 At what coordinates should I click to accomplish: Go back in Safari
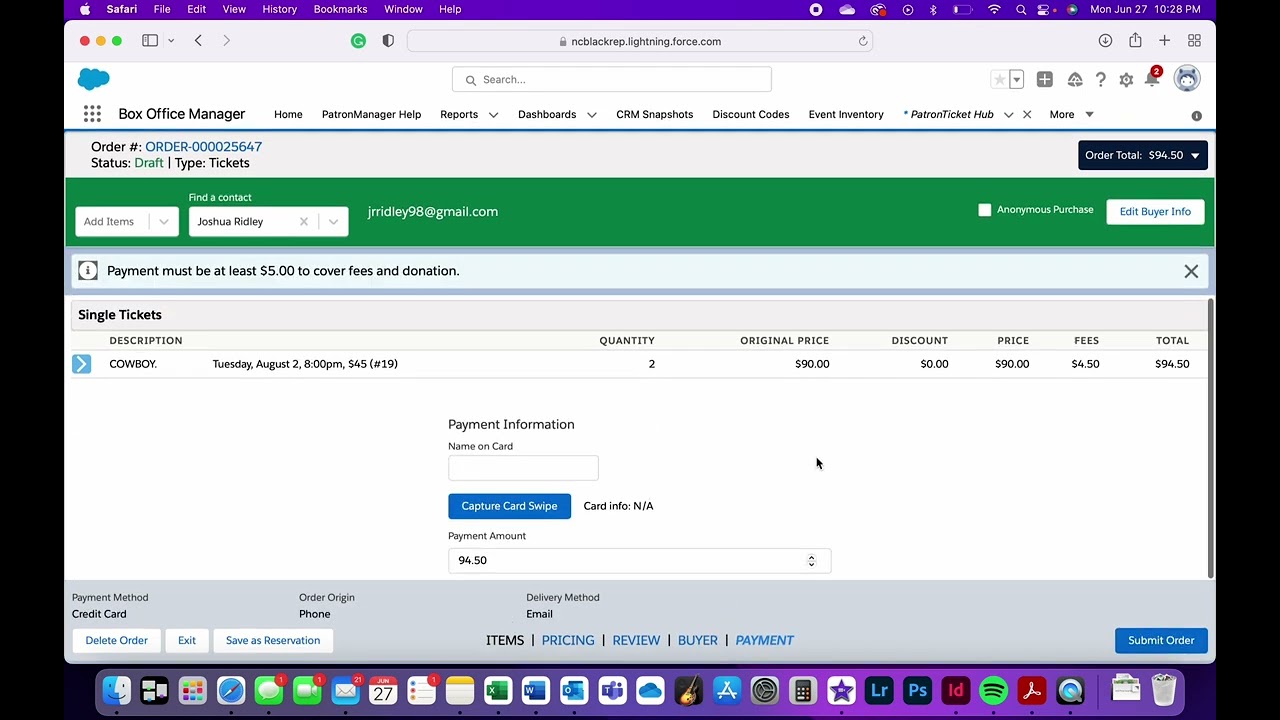pyautogui.click(x=198, y=41)
